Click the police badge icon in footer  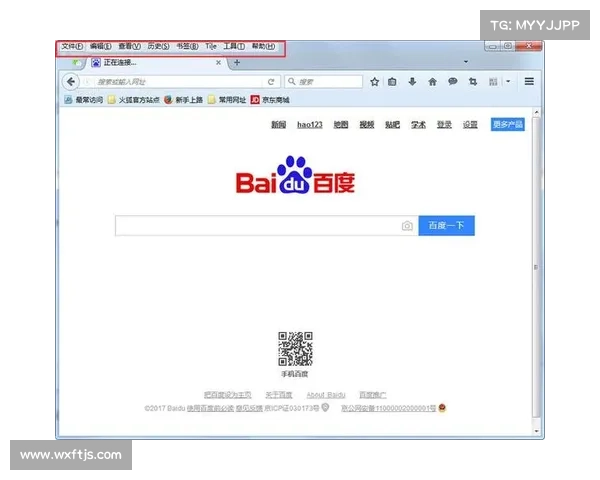442,408
